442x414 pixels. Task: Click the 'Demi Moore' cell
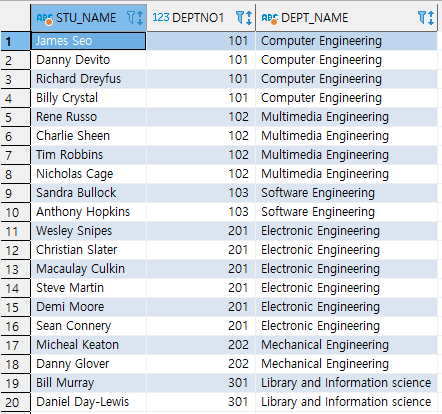(x=88, y=307)
